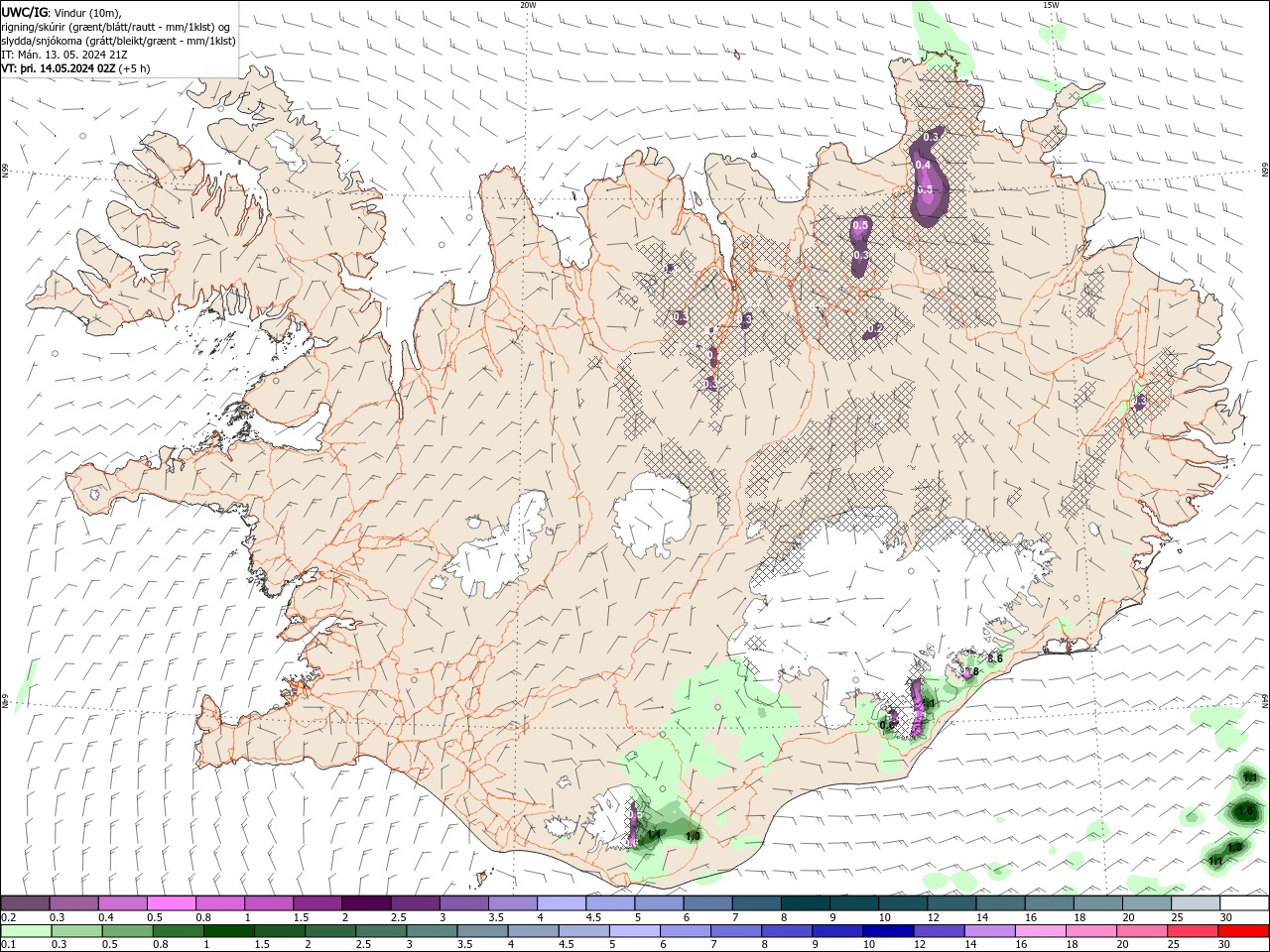Select the palest green 0.1–0.3 rain scale swatch
Screen dimensions: 1270x952
[25, 932]
